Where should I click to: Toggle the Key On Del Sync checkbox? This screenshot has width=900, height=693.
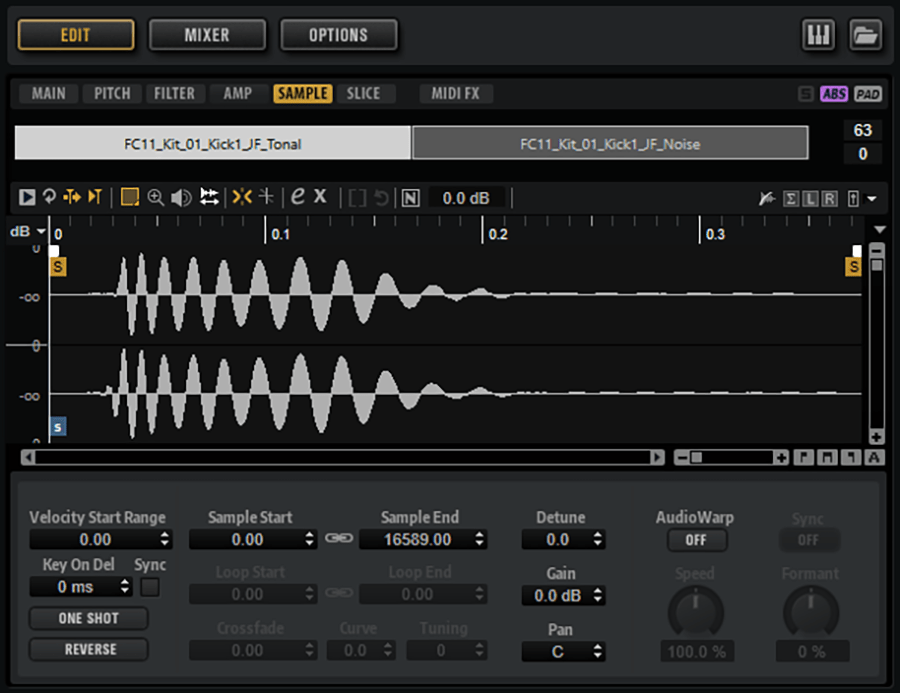[x=150, y=587]
